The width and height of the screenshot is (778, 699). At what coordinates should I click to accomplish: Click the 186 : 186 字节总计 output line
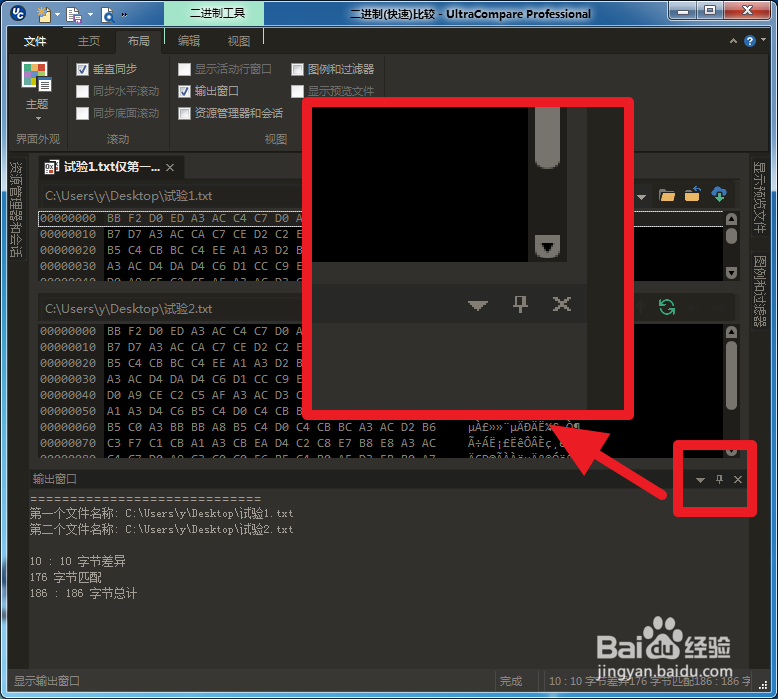[83, 593]
